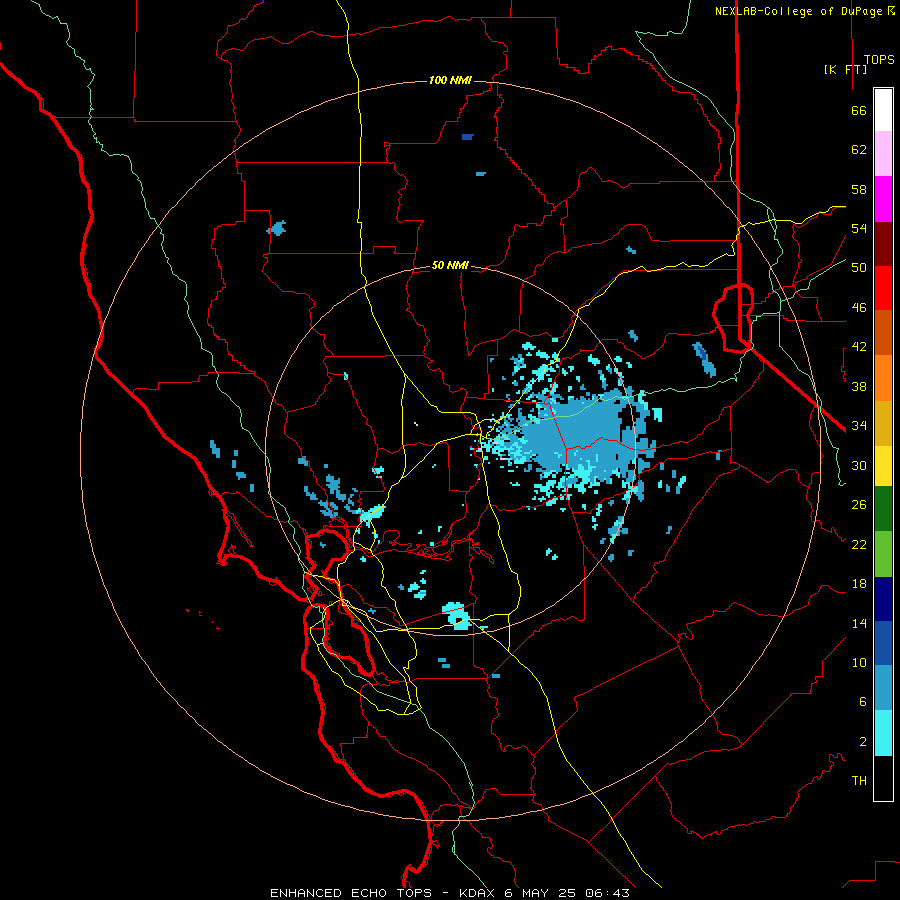Click the TOPS legend heading
This screenshot has width=900, height=900.
[x=879, y=60]
